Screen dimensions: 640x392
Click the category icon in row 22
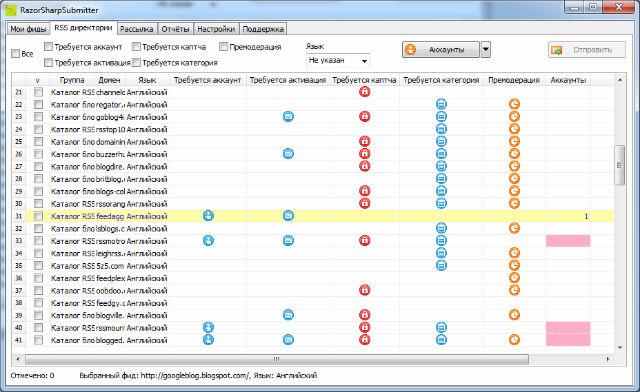441,104
